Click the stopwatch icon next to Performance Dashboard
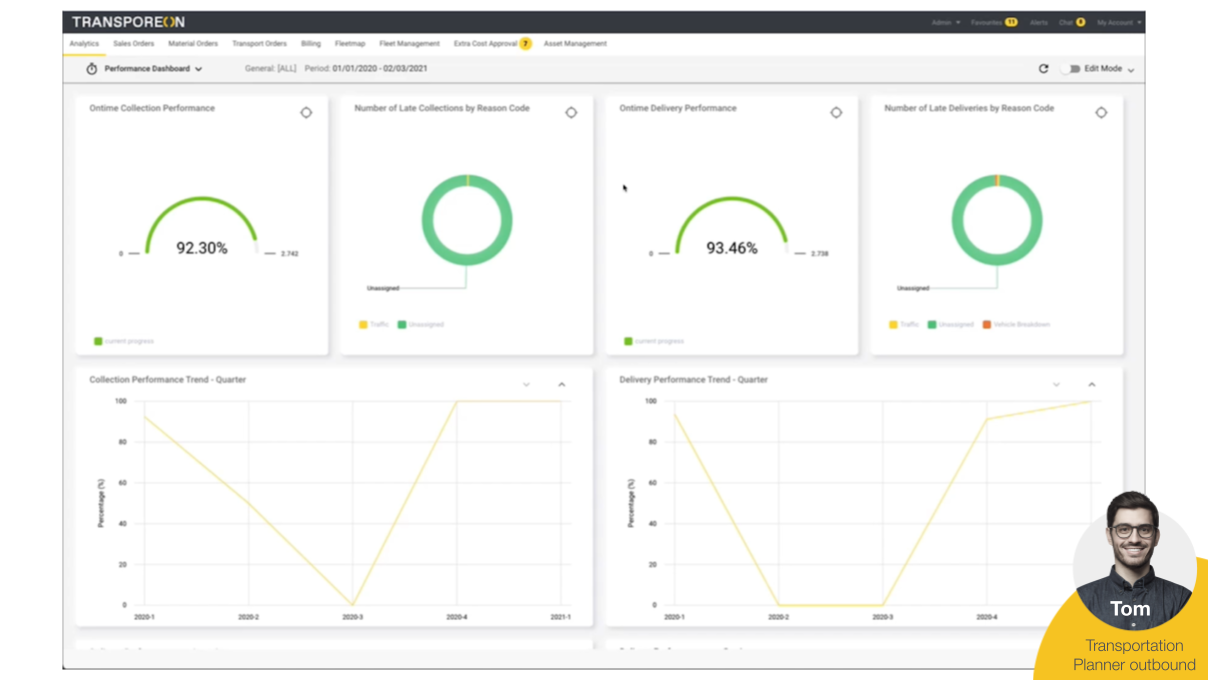Image resolution: width=1208 pixels, height=680 pixels. click(x=92, y=69)
